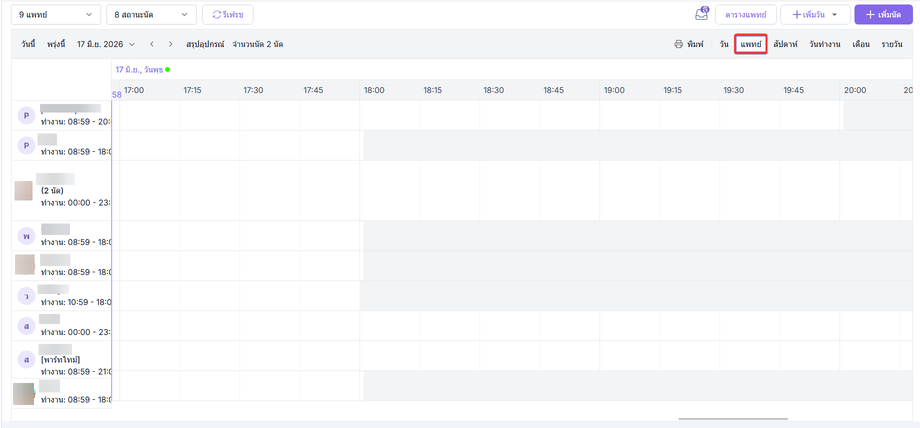
Task: Go to next day with right chevron
Action: (171, 44)
